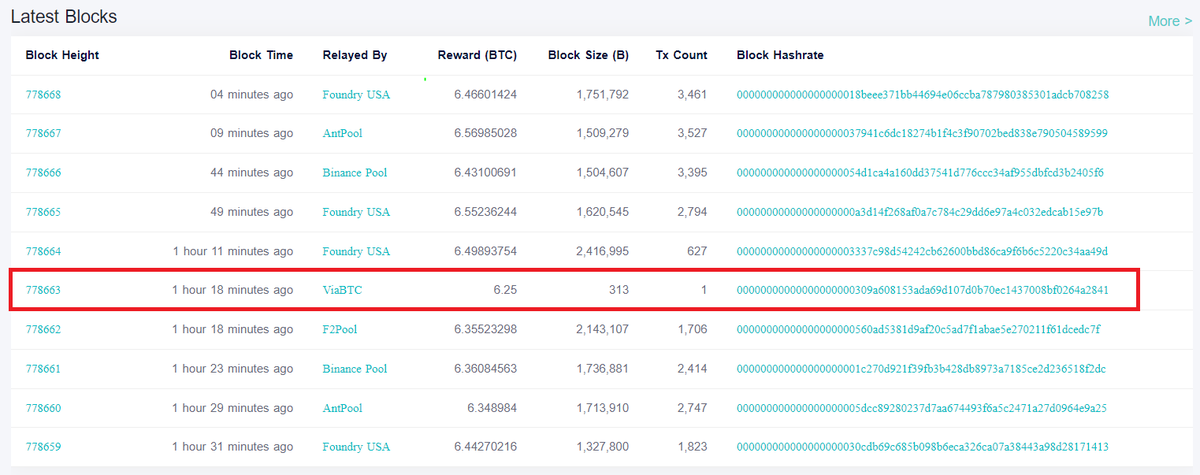1200x475 pixels.
Task: Open block height 778665
Action: coord(43,212)
